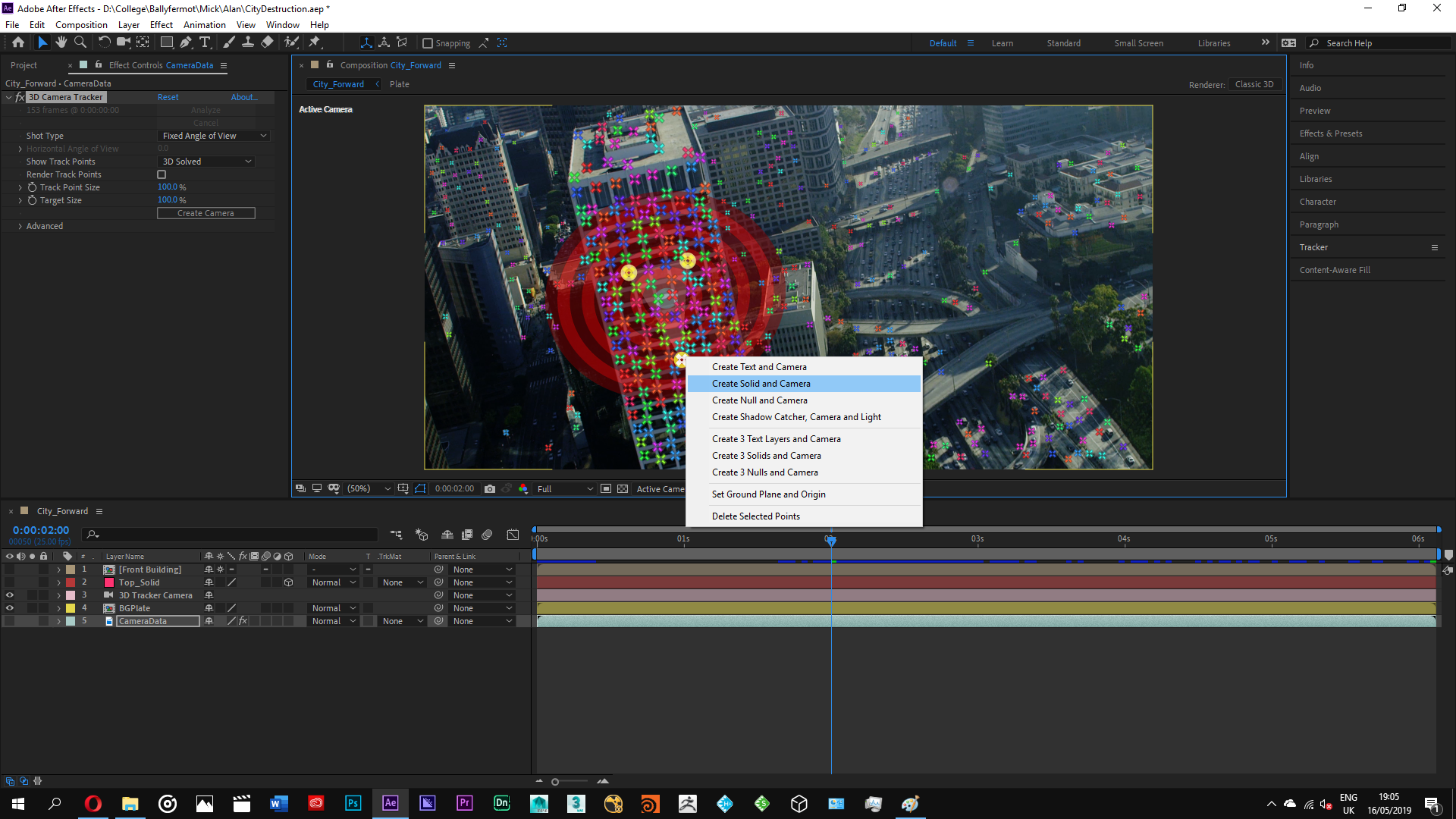Select the Pan Behind anchor point tool
The height and width of the screenshot is (819, 1456).
143,42
